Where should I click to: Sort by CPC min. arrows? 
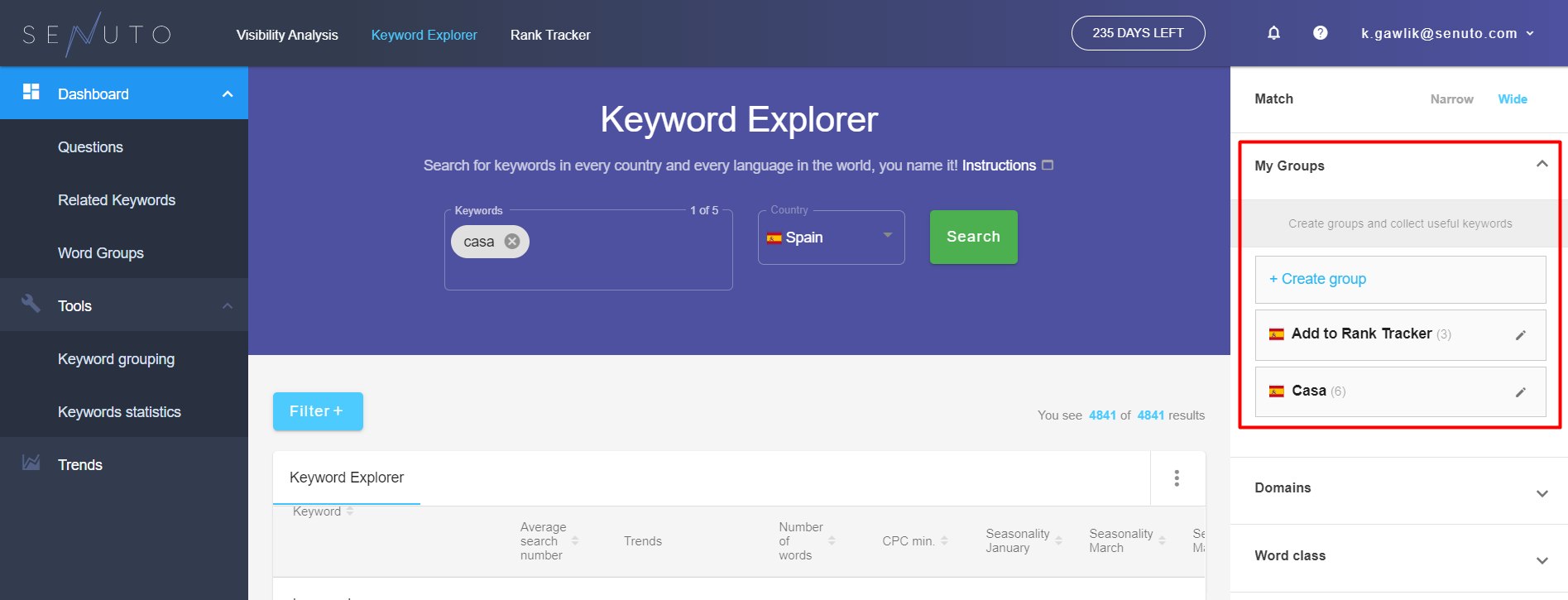pos(944,540)
